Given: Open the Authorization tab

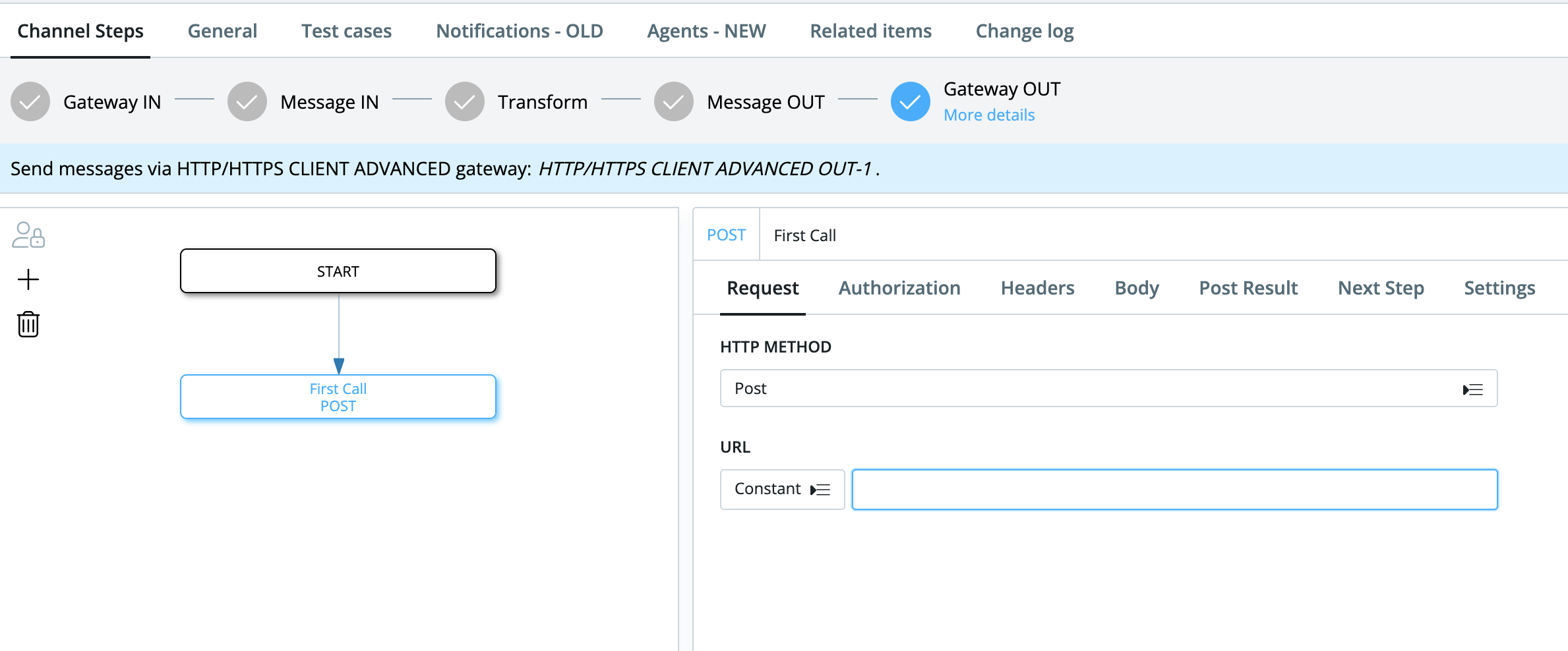Looking at the screenshot, I should pyautogui.click(x=899, y=288).
